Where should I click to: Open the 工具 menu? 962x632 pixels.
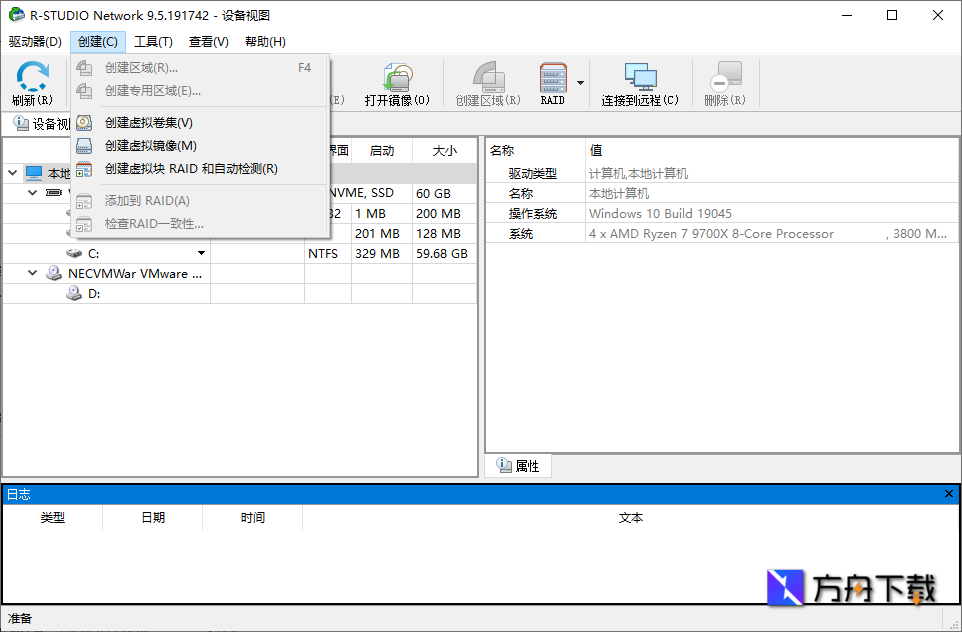(153, 41)
